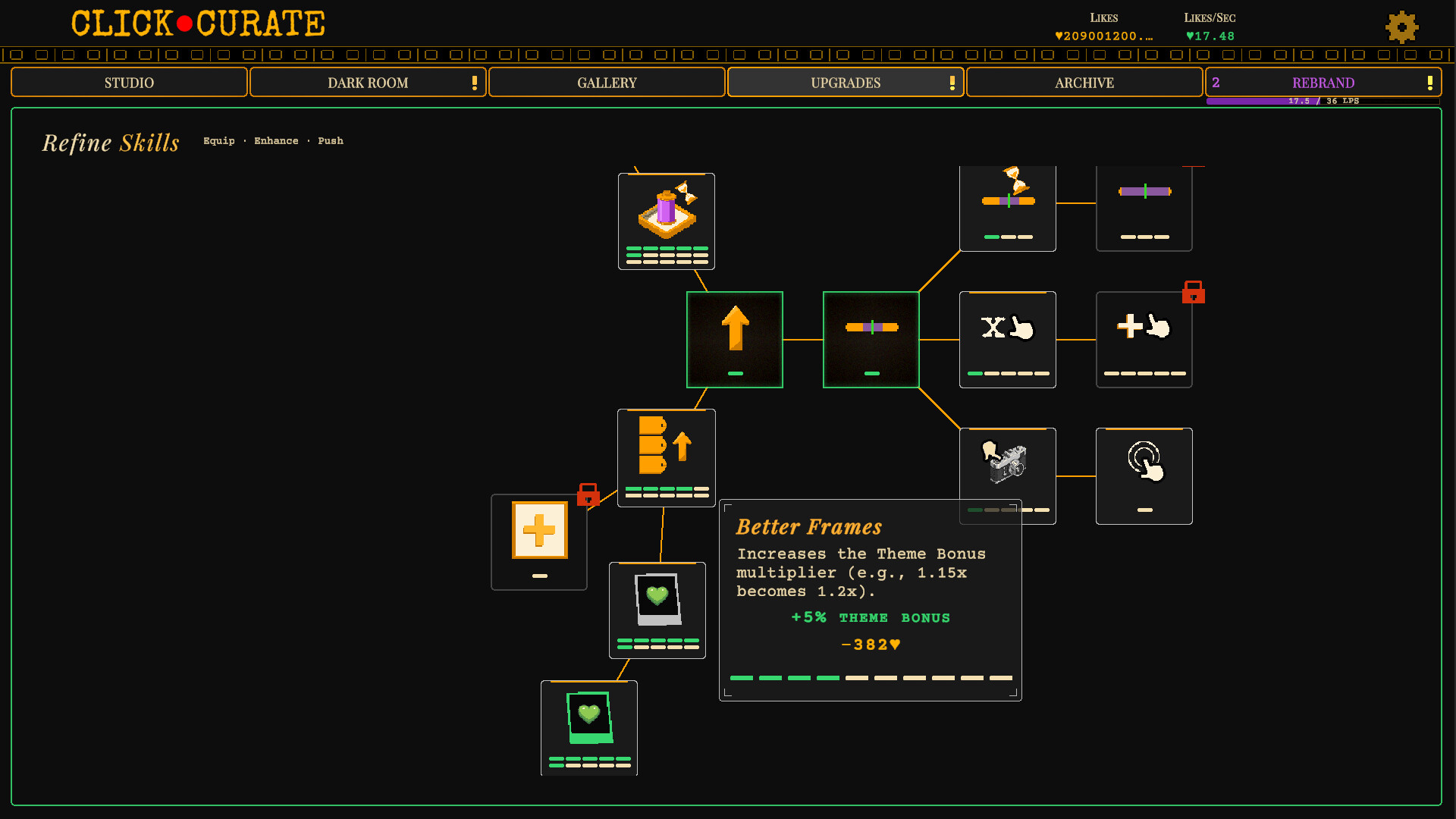Go to the Gallery tab
The image size is (1456, 819).
pyautogui.click(x=607, y=83)
